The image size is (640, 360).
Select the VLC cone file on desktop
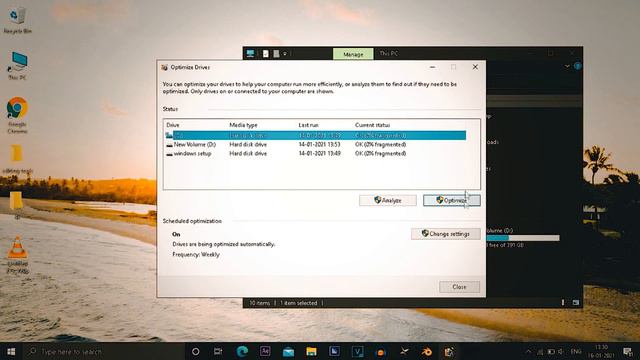tap(18, 254)
